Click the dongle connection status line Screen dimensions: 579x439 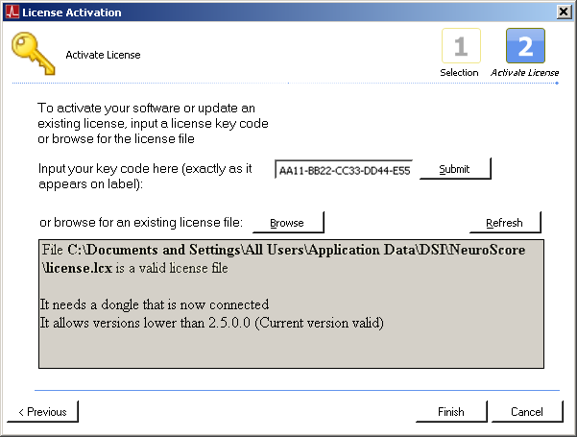(x=154, y=305)
